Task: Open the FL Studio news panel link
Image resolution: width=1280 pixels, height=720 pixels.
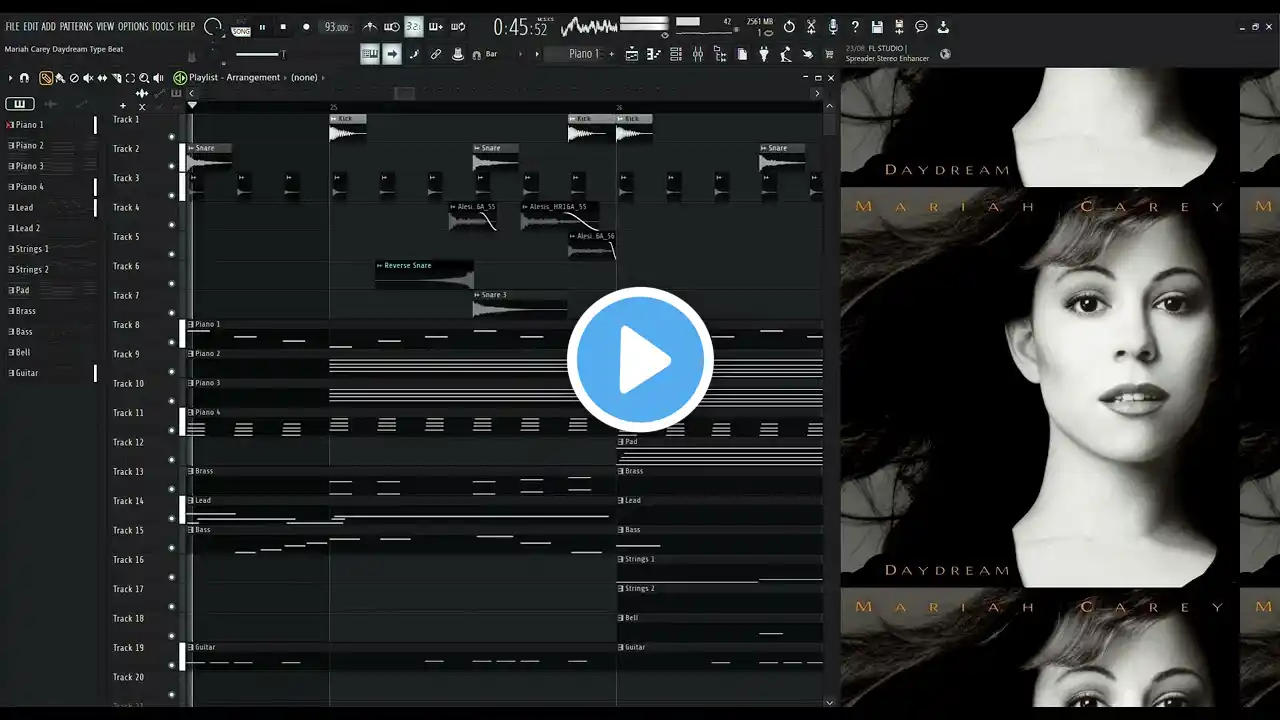Action: click(x=888, y=54)
